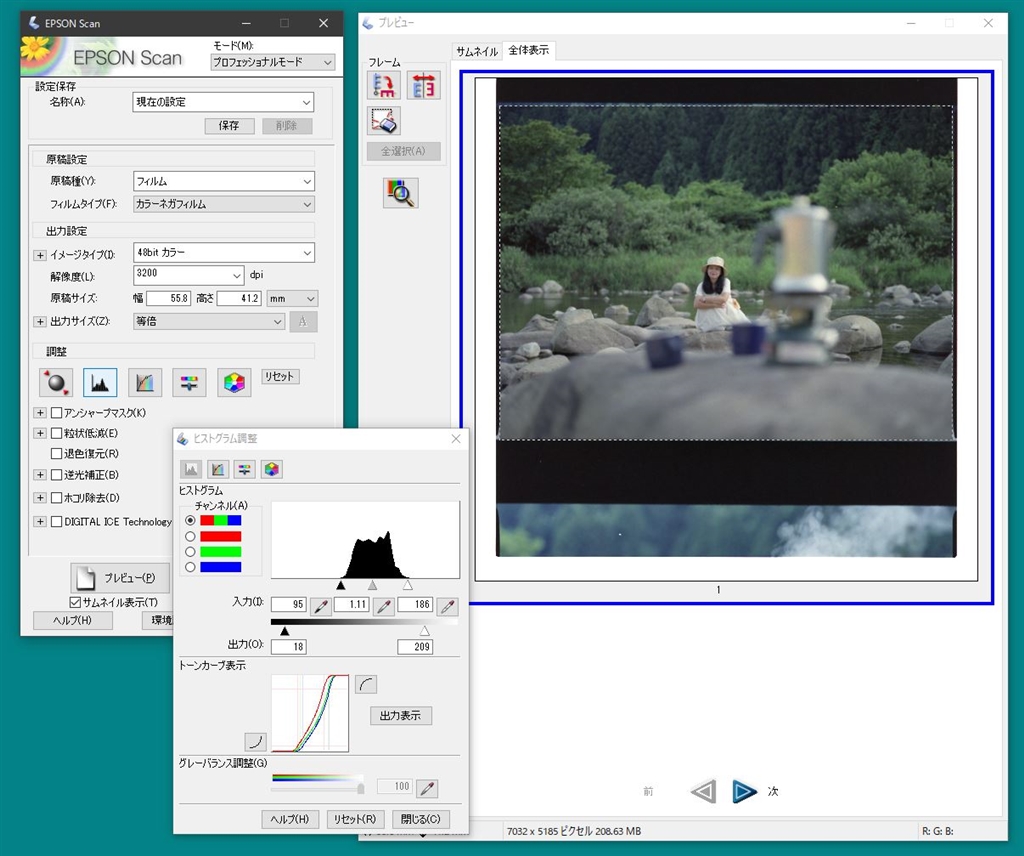This screenshot has height=856, width=1024.
Task: Open the 解像度 dropdown showing 3200
Action: (189, 275)
